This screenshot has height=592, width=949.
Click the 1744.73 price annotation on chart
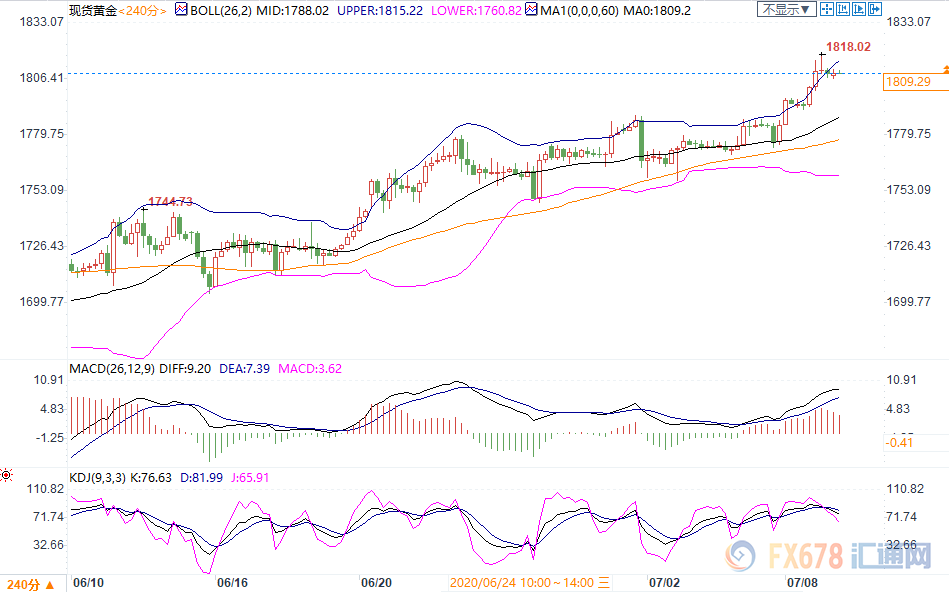170,201
